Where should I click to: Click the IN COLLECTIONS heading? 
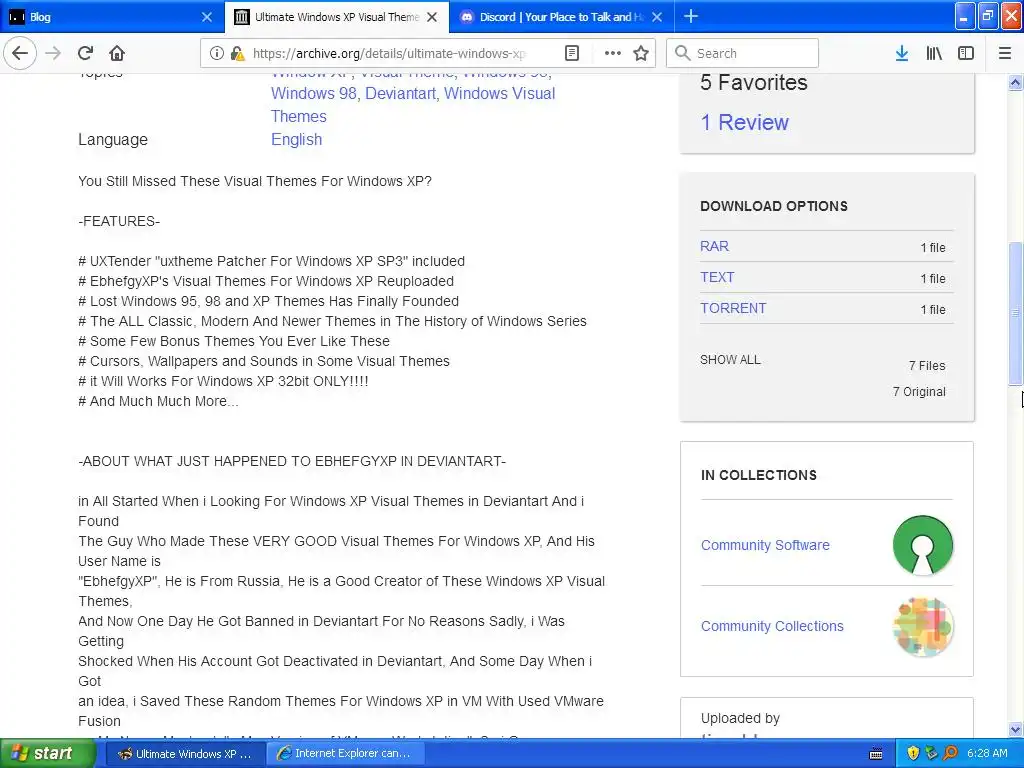(x=758, y=475)
